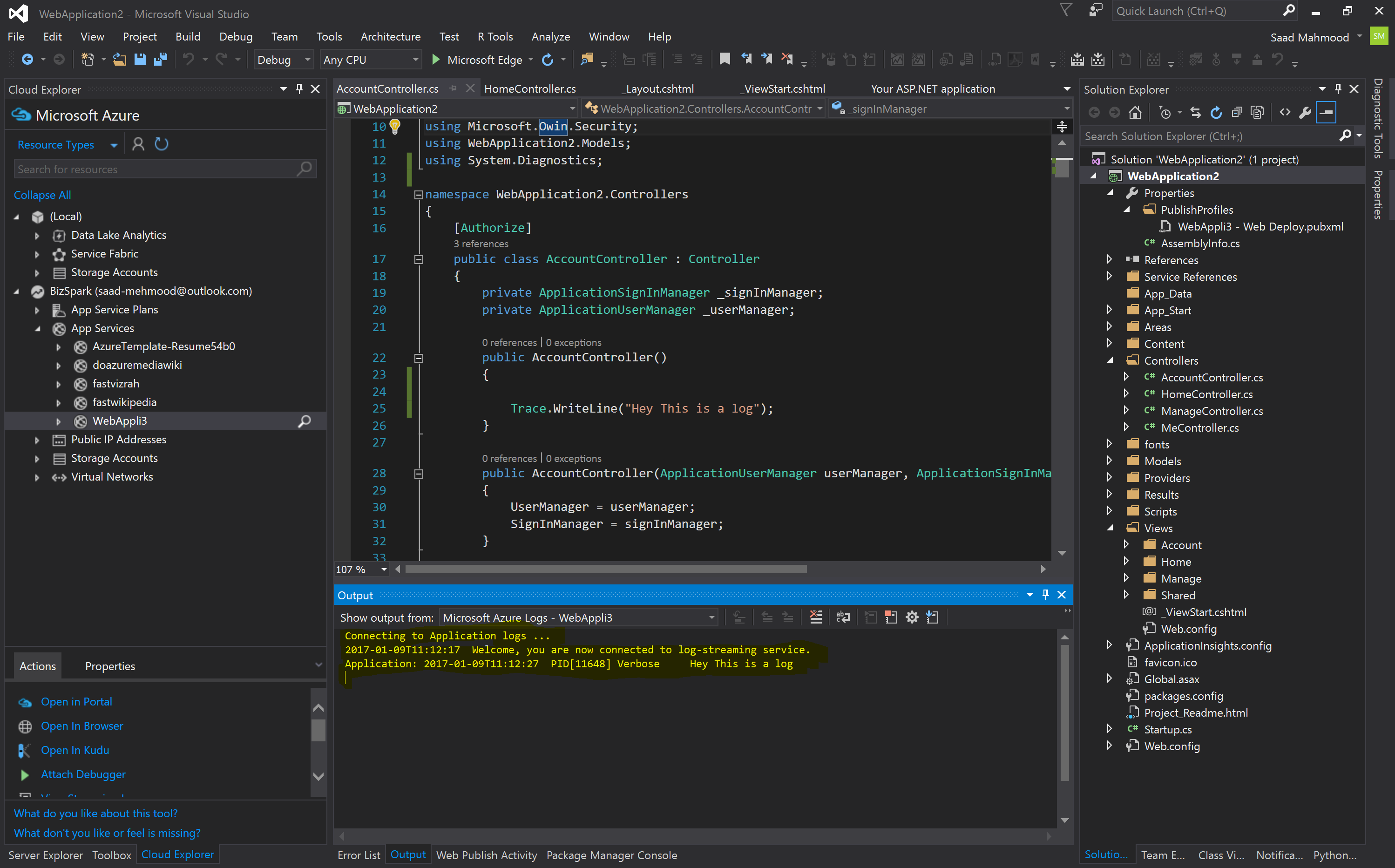Click Collapse All icon in Solution Explorer
Screen dimensions: 1395x868
[x=1237, y=113]
